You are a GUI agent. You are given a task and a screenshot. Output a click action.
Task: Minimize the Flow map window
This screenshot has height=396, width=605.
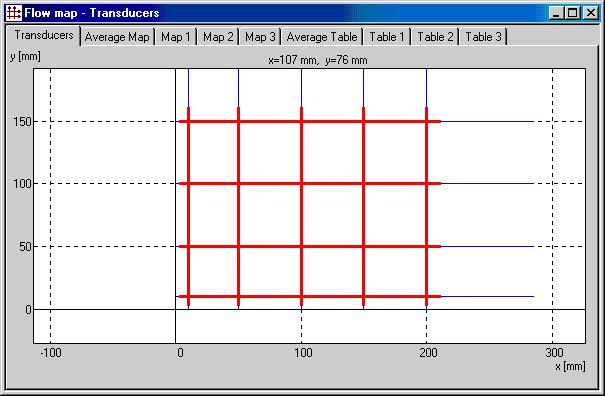[x=556, y=13]
